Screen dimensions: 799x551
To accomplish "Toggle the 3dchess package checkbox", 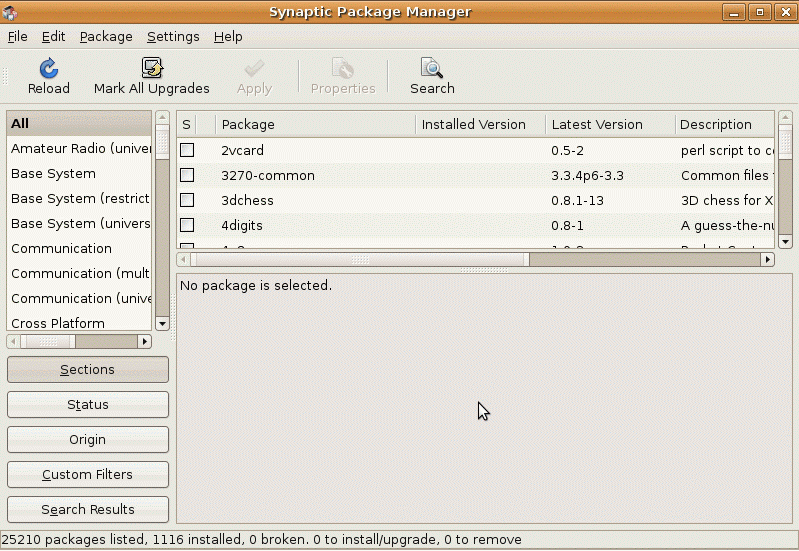I will pos(187,200).
